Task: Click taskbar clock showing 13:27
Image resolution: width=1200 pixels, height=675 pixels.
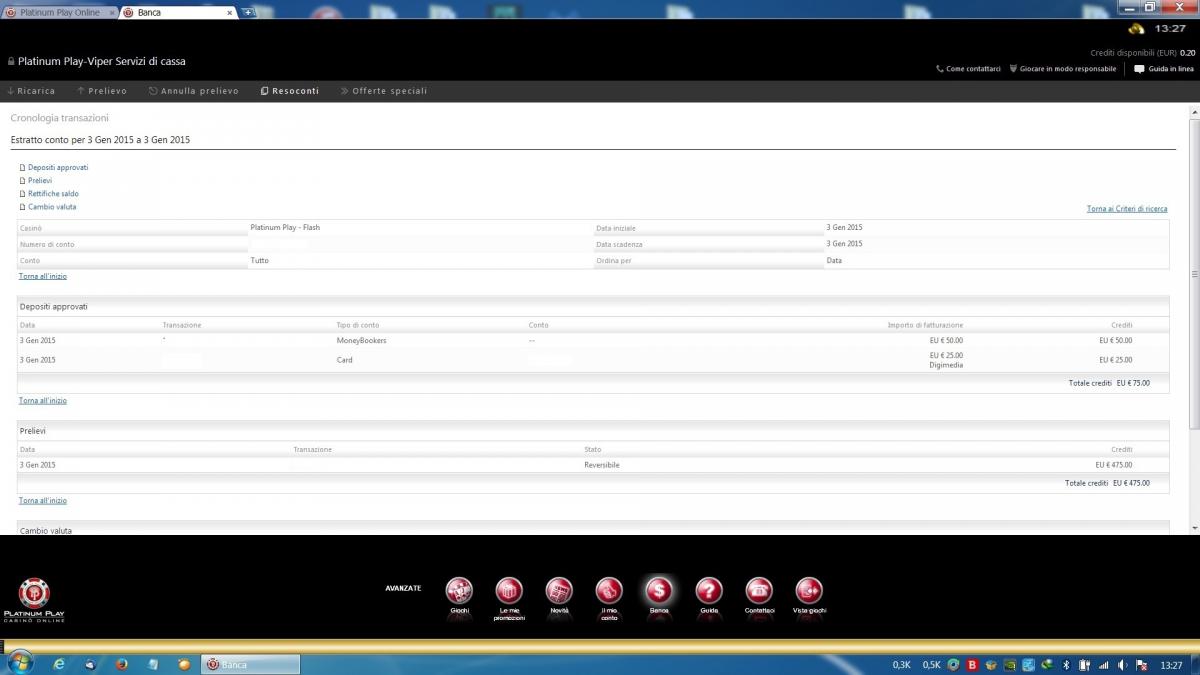Action: 1171,665
